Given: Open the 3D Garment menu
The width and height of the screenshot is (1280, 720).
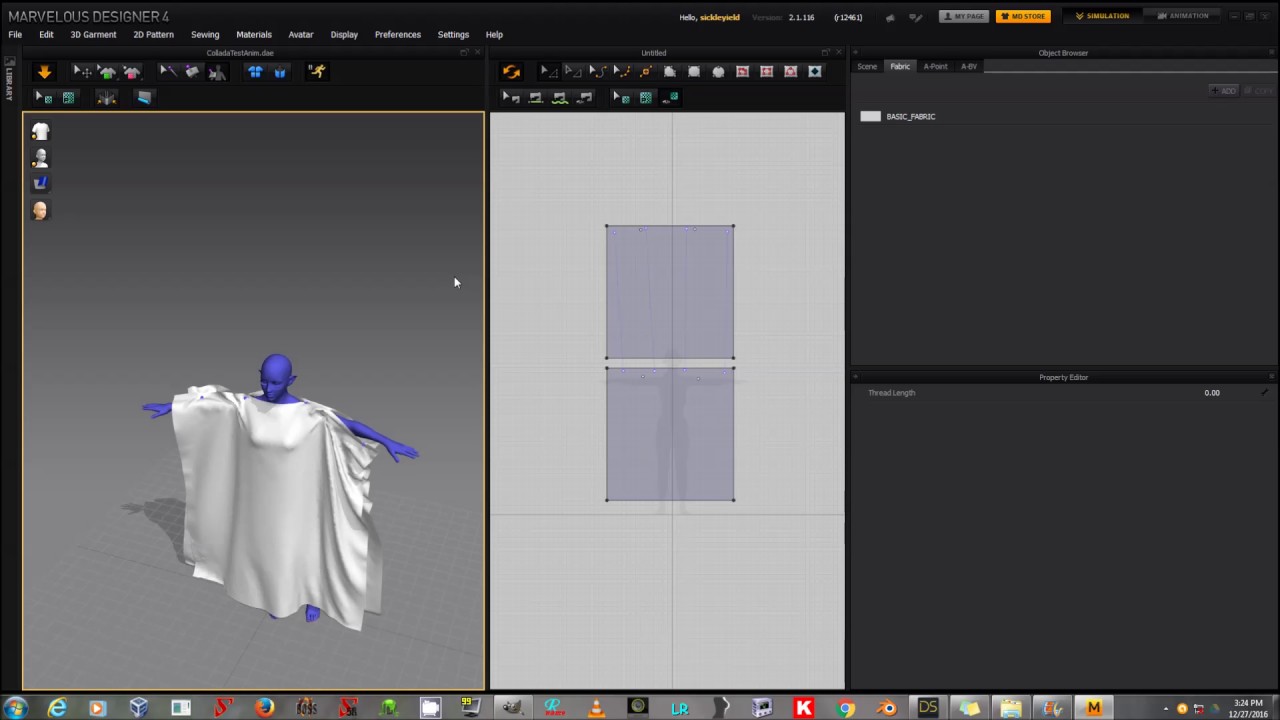Looking at the screenshot, I should click(93, 34).
